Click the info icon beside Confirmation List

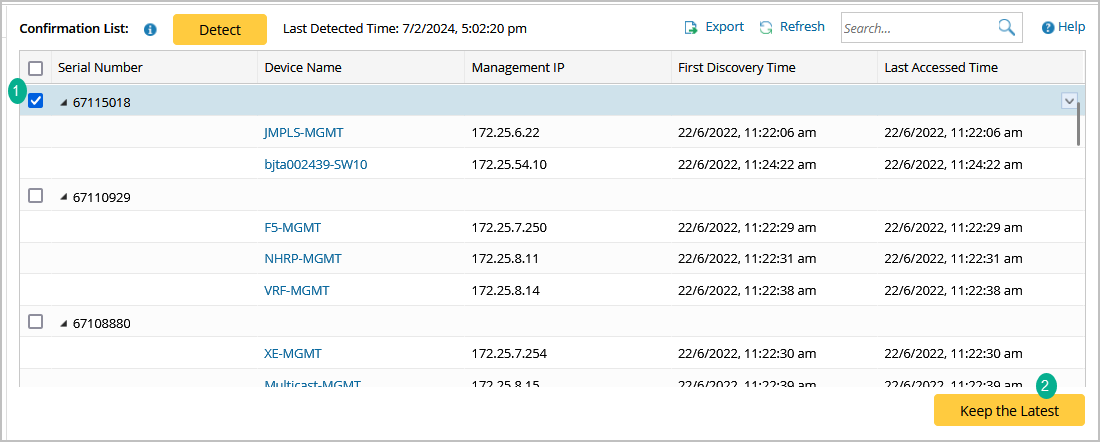tap(150, 30)
